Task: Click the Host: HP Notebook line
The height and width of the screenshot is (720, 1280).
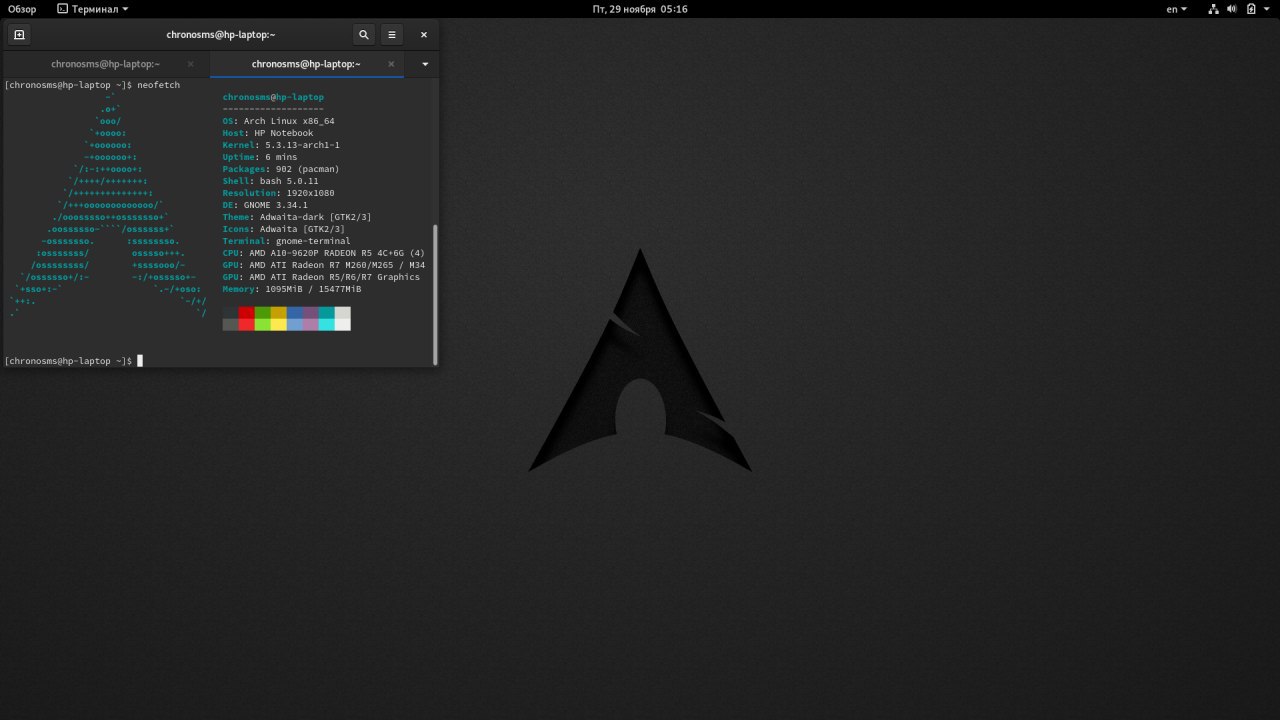Action: [268, 133]
